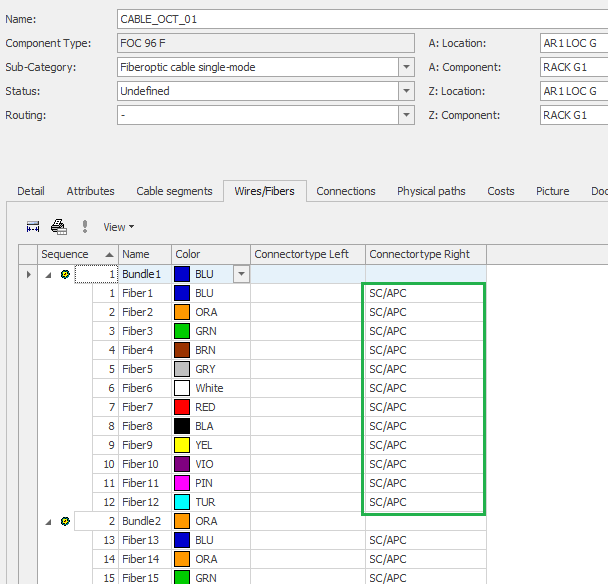Open the View dropdown menu
This screenshot has width=608, height=584.
tap(118, 227)
